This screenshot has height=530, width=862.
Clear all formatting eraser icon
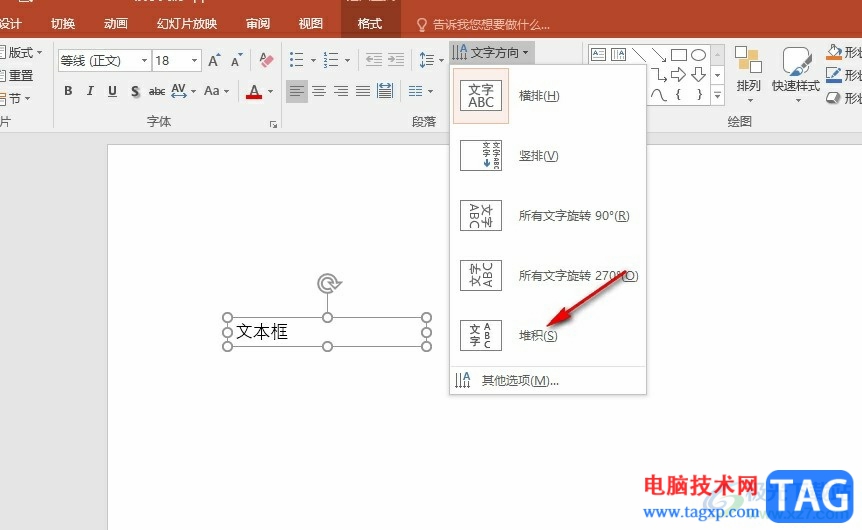click(x=266, y=60)
